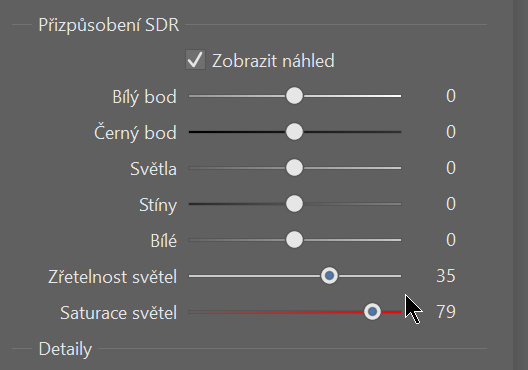The width and height of the screenshot is (528, 370).
Task: Select the Bílý bod value field
Action: (x=451, y=96)
